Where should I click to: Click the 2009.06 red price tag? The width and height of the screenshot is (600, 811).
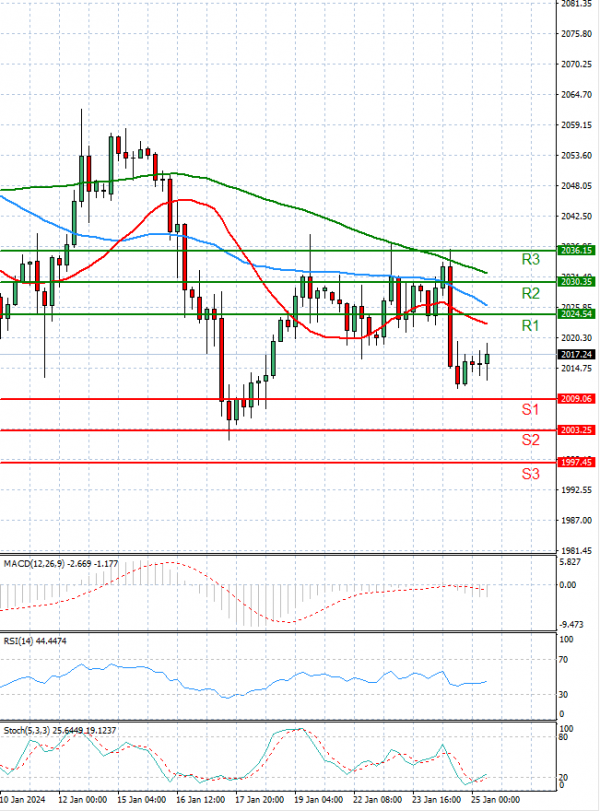575,399
